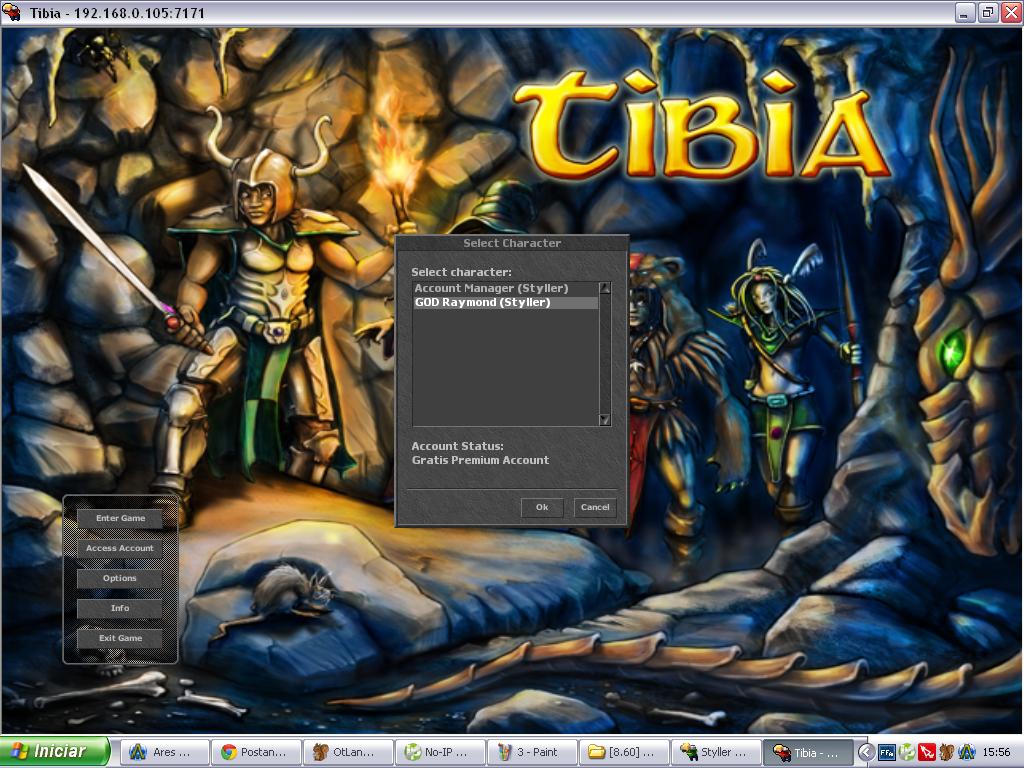Click the character list scroll down arrow
The image size is (1024, 768).
(x=605, y=419)
